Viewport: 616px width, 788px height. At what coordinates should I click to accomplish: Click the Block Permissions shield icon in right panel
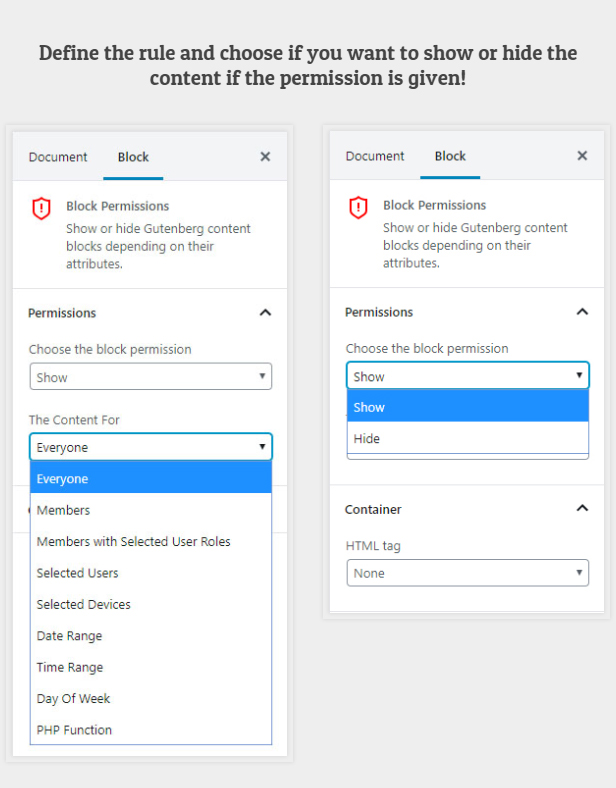click(x=358, y=207)
